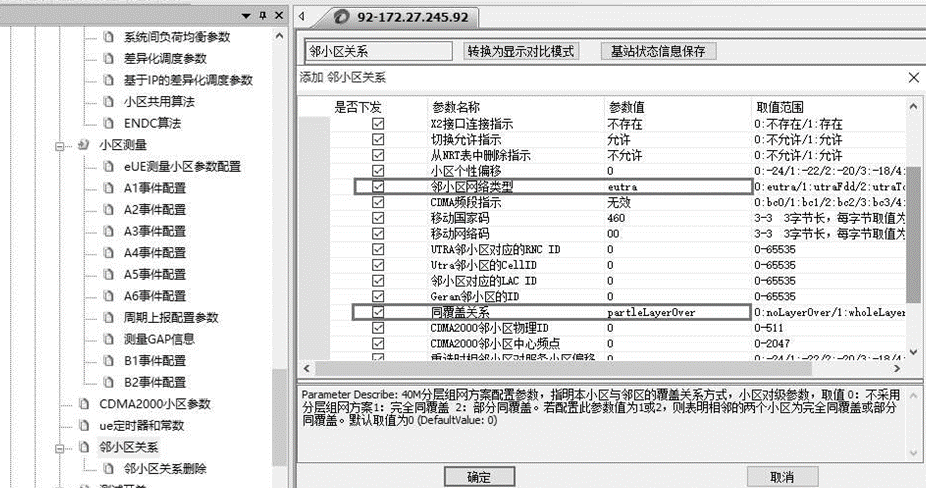Screen dimensions: 926x488
Task: Confirm with the 确定 button
Action: click(479, 477)
